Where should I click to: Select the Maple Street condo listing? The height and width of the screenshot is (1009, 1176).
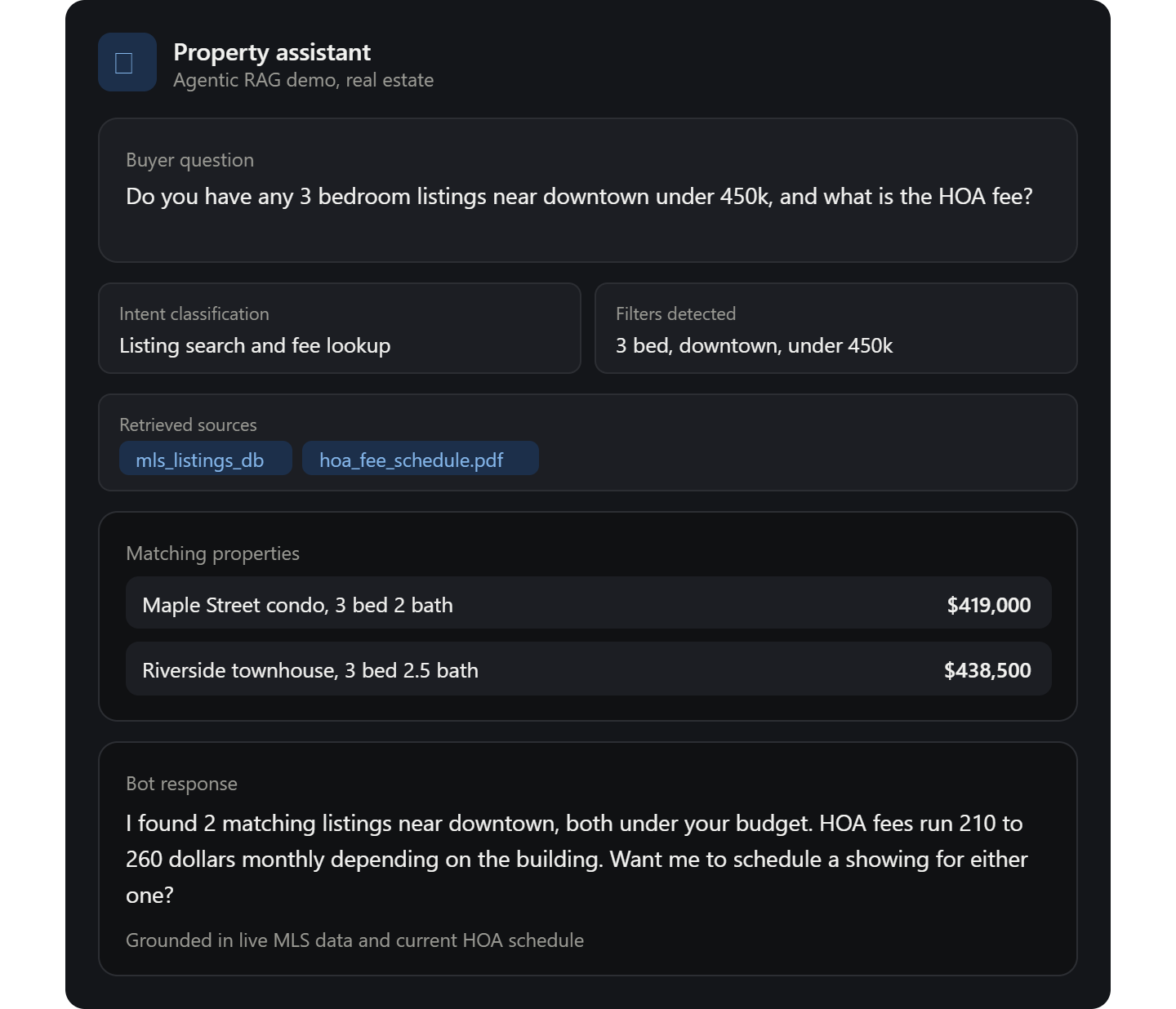(x=588, y=603)
